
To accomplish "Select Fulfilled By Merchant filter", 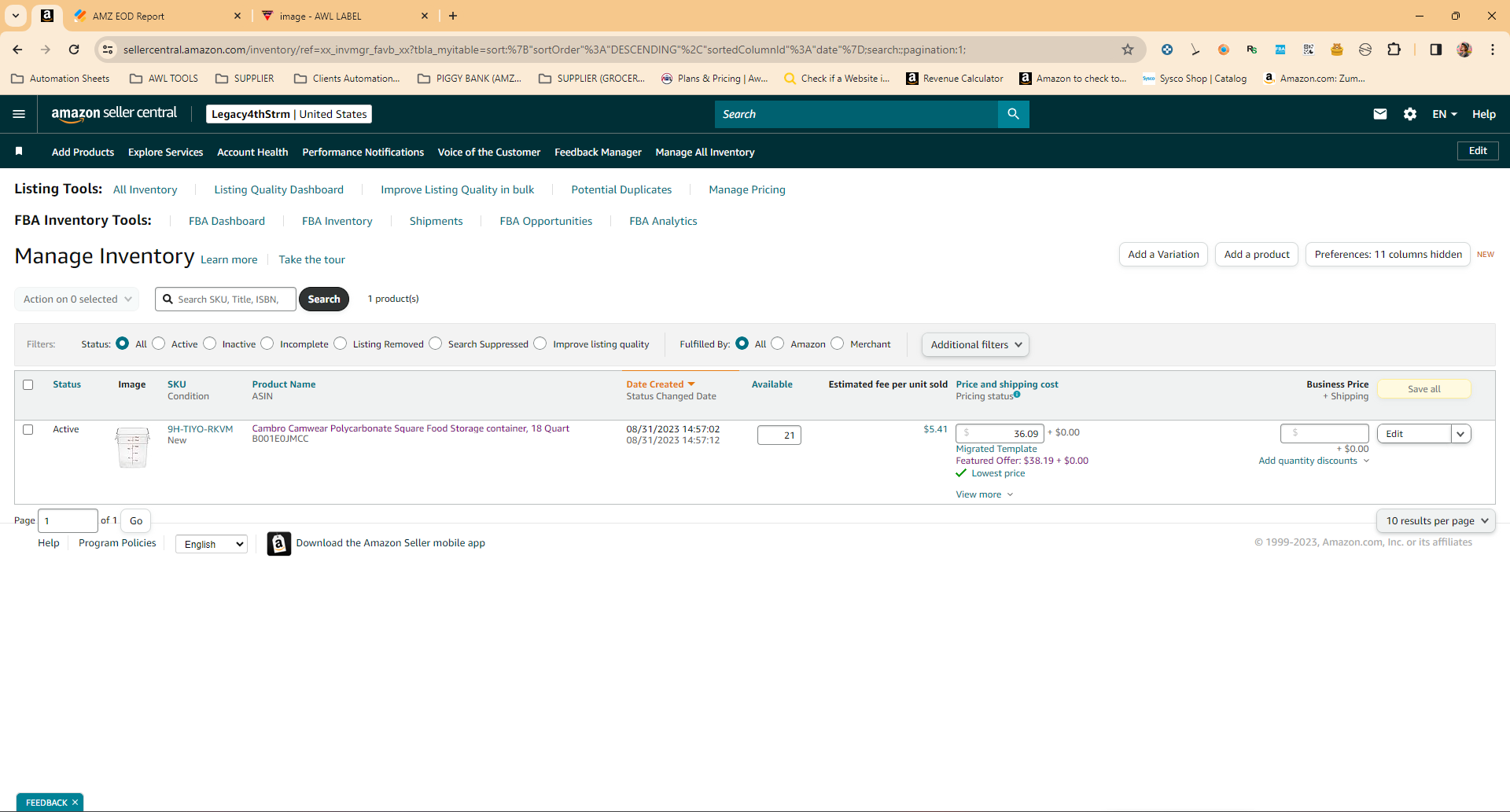I will (x=838, y=344).
